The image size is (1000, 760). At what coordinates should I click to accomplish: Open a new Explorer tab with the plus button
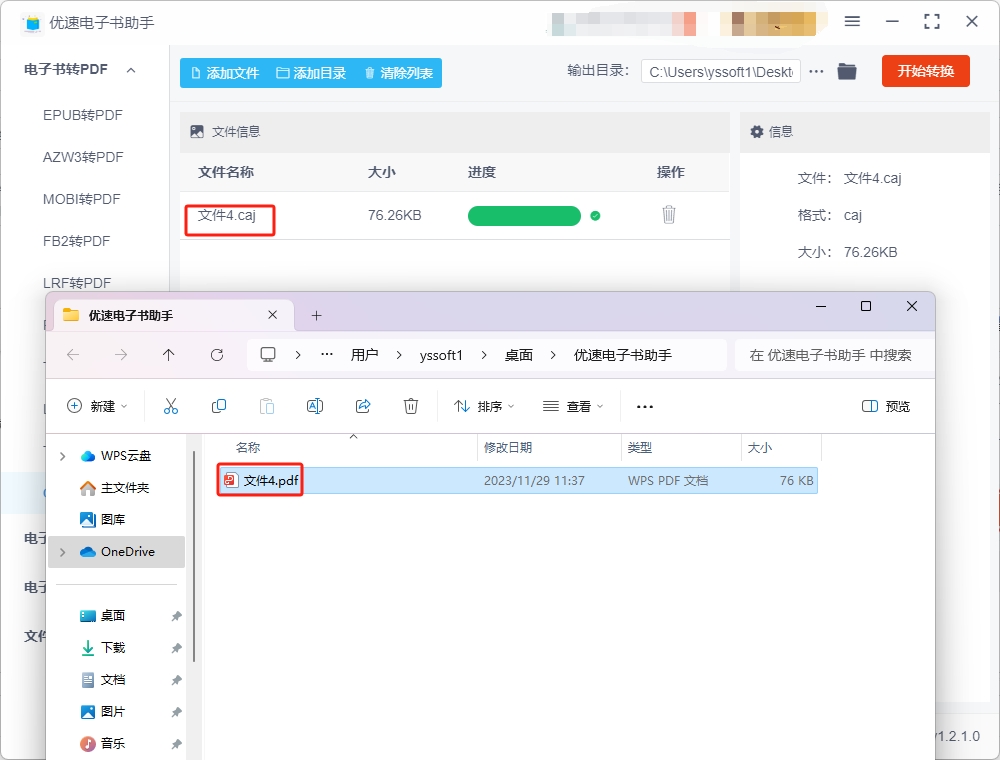(x=316, y=315)
